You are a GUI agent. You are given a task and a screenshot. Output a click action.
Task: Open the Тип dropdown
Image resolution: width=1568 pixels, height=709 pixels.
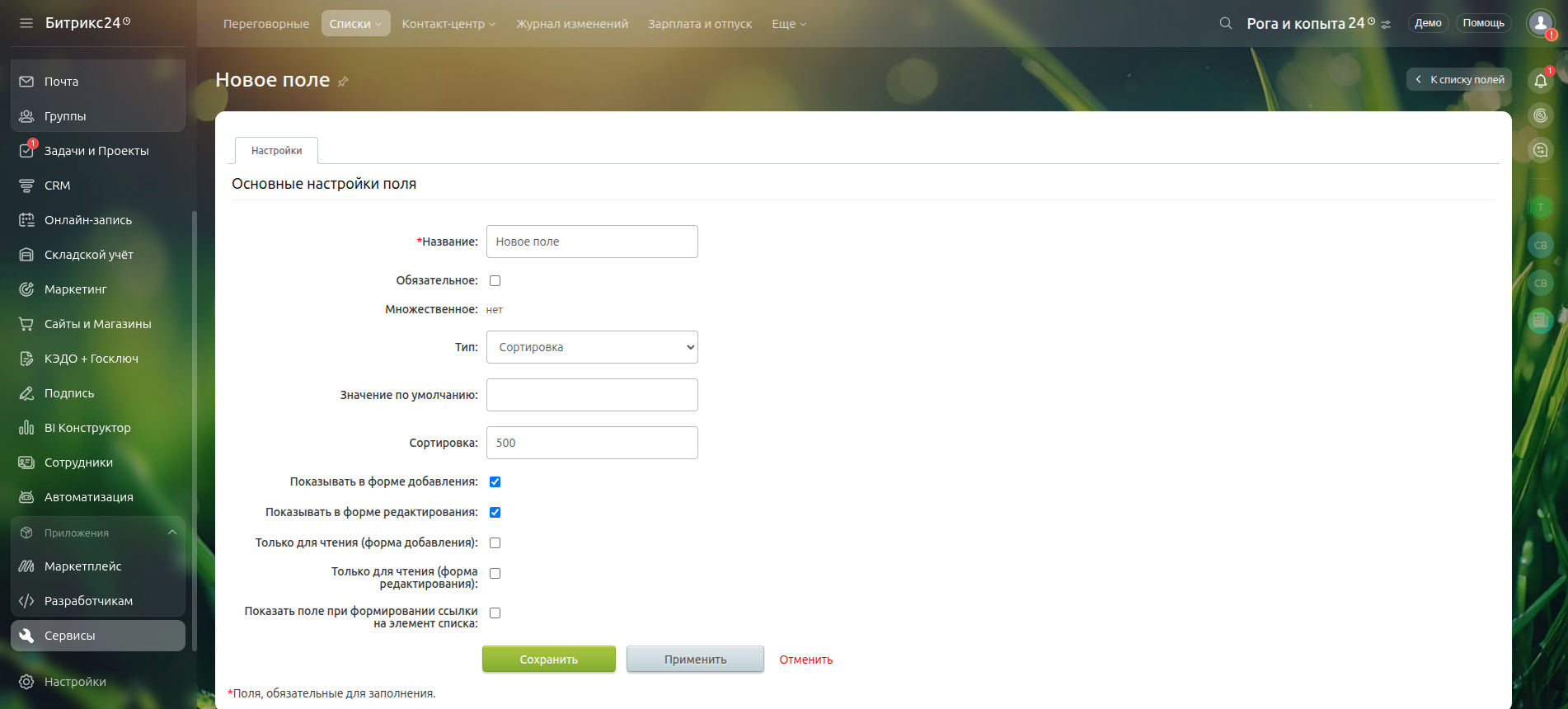[592, 347]
